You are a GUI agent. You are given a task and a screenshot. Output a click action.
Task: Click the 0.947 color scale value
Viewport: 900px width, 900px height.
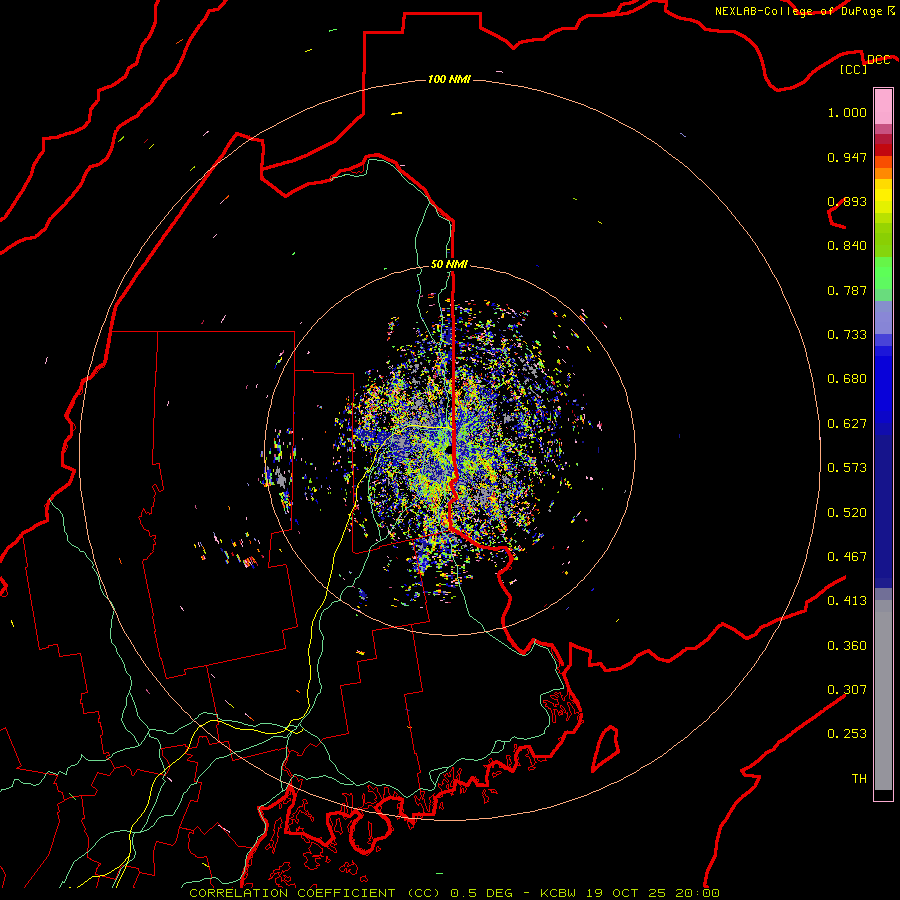tap(847, 157)
